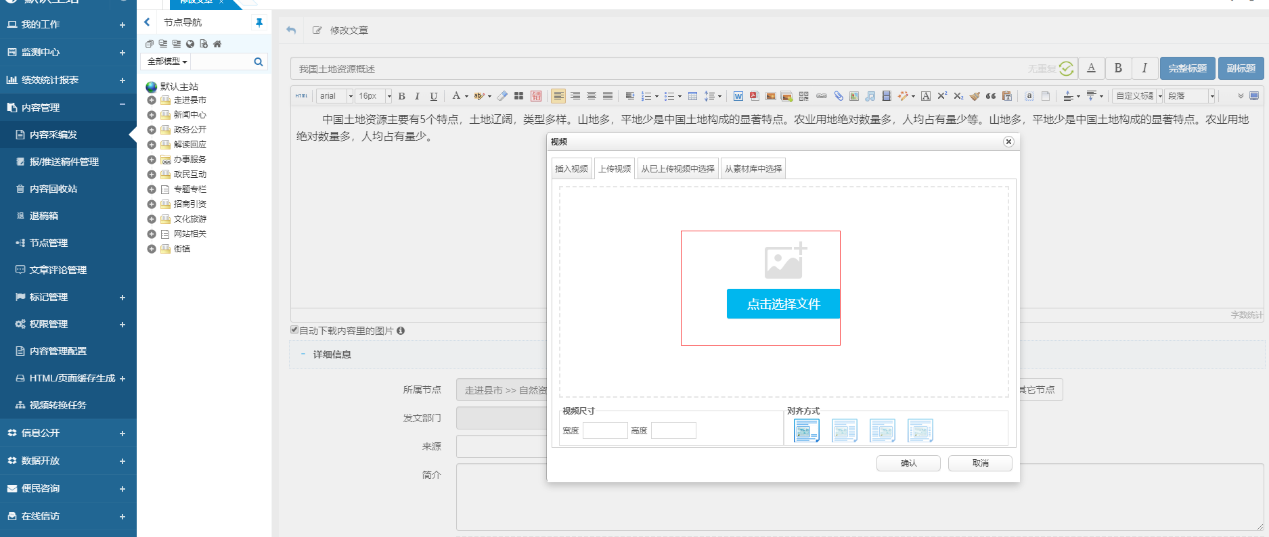The height and width of the screenshot is (537, 1269).
Task: Expand the 政务公开 tree node
Action: [151, 129]
